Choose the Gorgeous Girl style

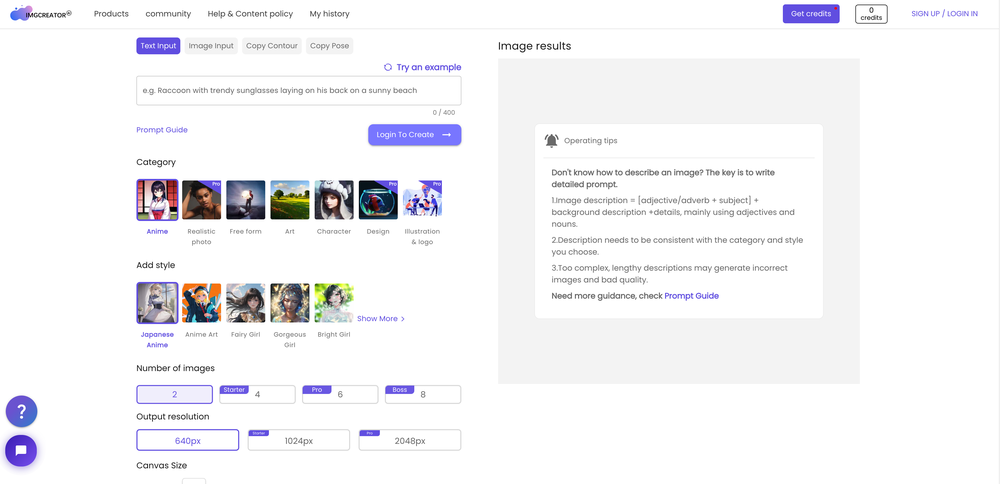(x=290, y=303)
